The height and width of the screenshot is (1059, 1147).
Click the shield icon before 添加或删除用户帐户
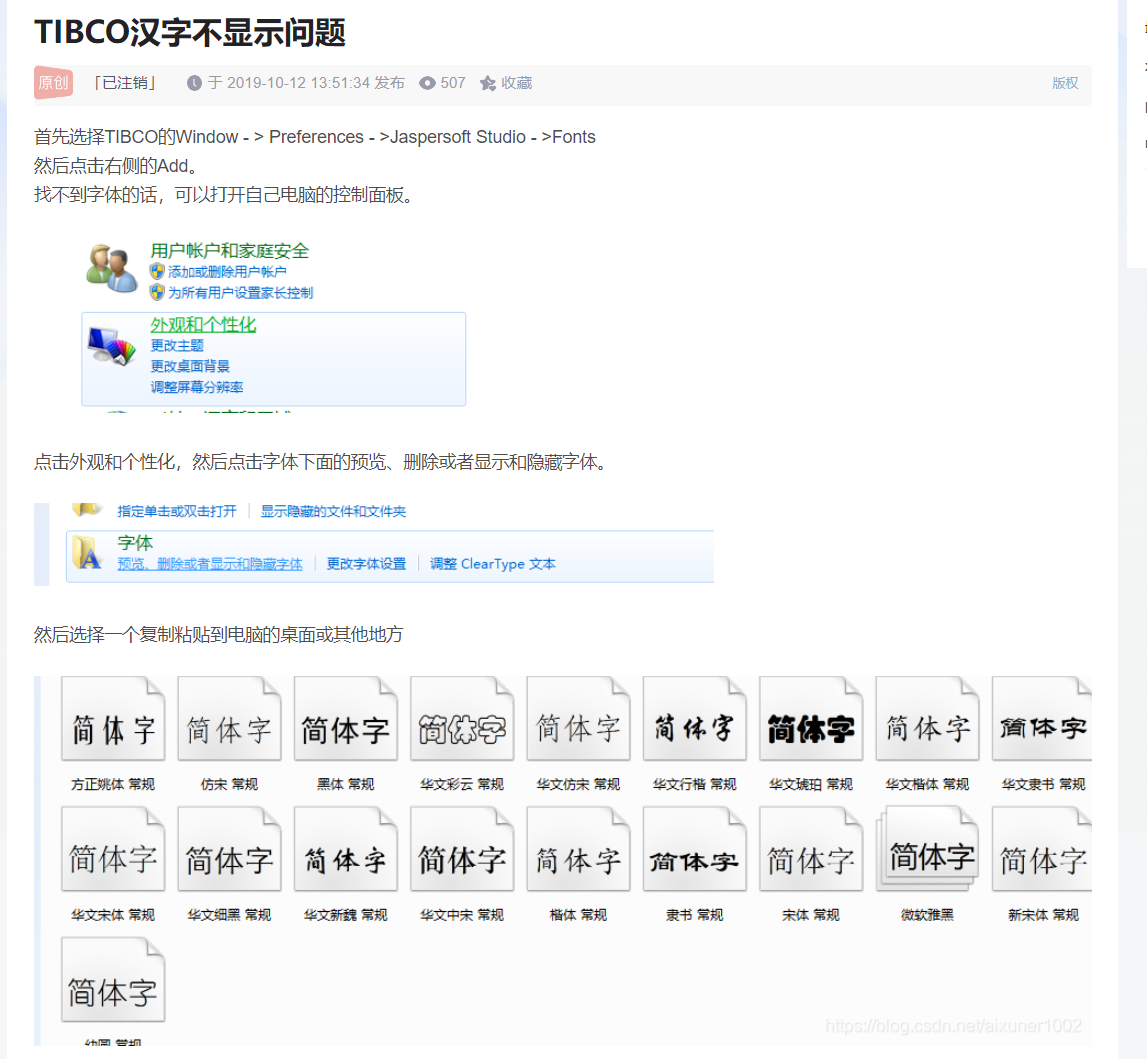pyautogui.click(x=157, y=272)
